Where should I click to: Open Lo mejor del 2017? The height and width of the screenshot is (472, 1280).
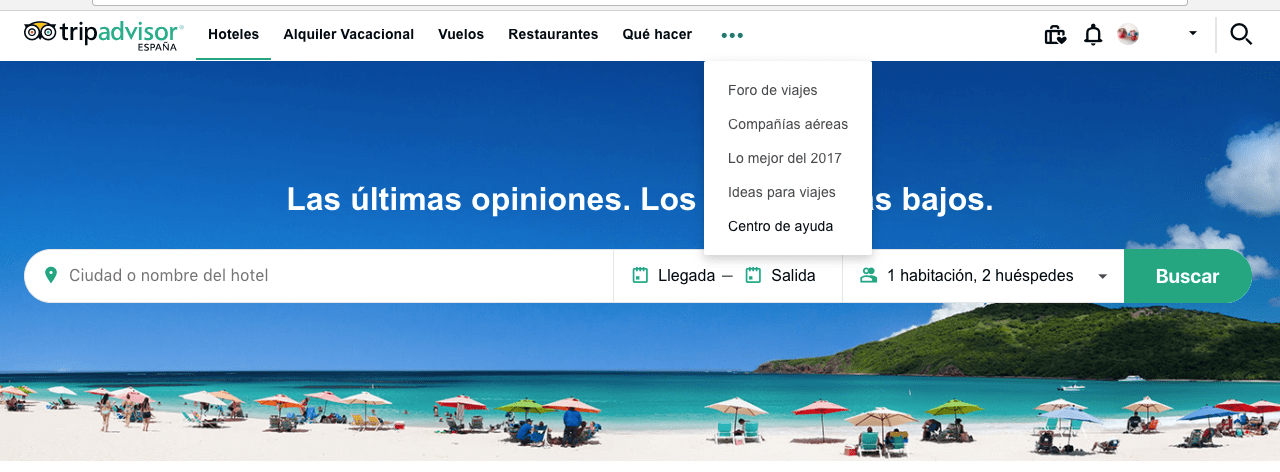785,158
